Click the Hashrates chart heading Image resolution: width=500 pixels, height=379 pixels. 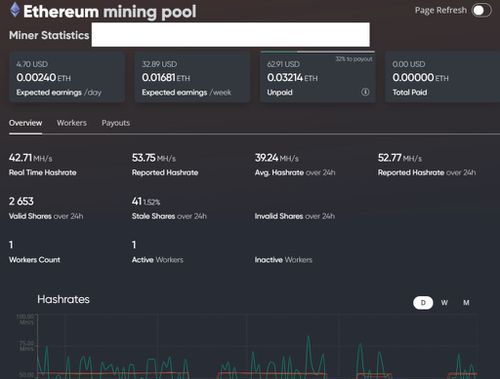[63, 299]
